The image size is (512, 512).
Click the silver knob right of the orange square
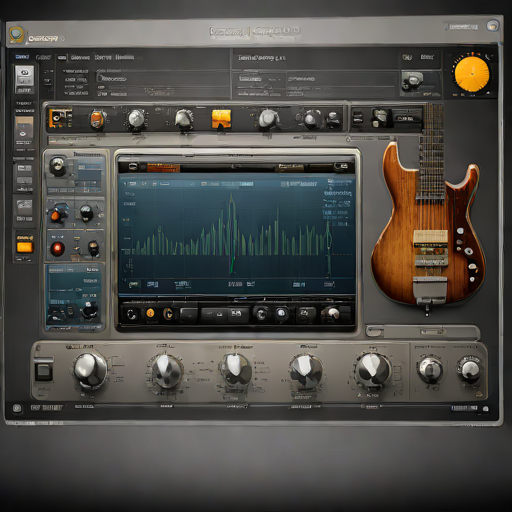pos(269,119)
